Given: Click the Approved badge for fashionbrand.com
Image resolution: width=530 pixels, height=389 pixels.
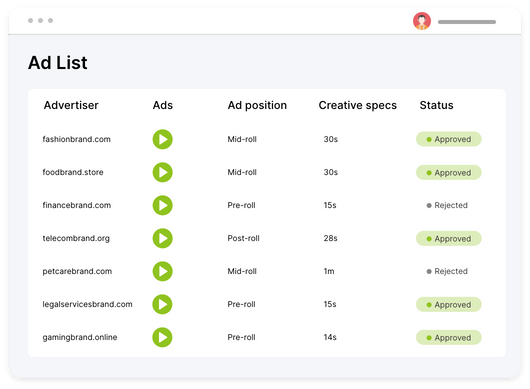Looking at the screenshot, I should pos(449,139).
